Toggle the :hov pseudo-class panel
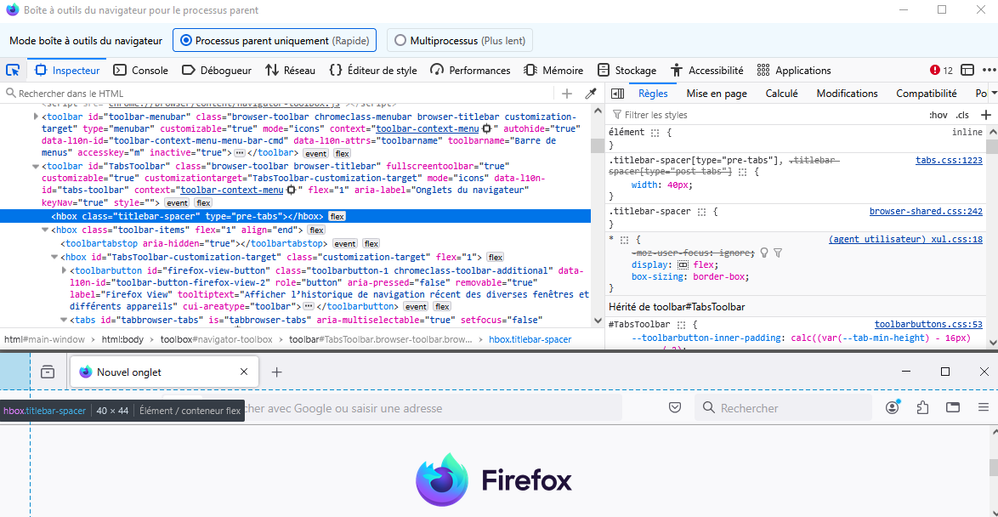998x517 pixels. click(938, 115)
